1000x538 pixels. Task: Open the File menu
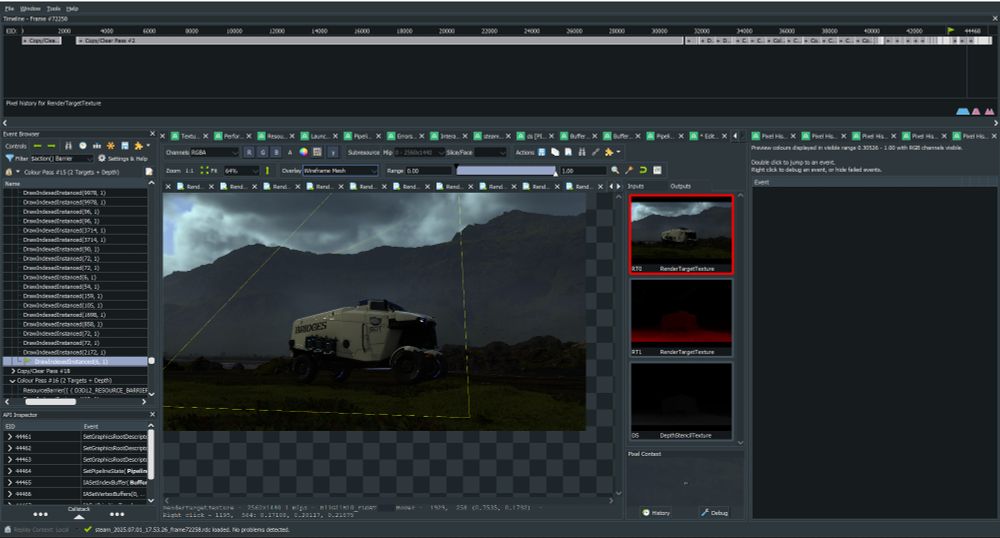click(x=10, y=8)
